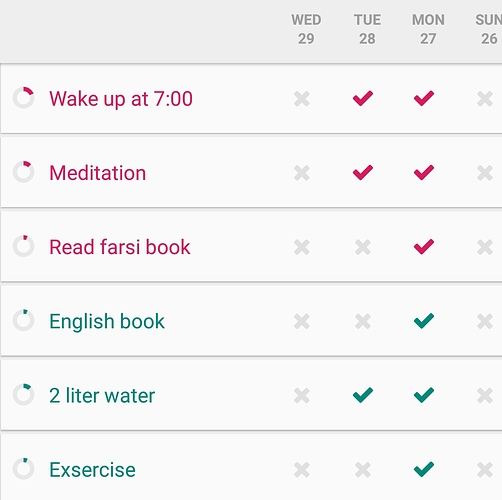This screenshot has width=502, height=500.
Task: Uncheck 2 liter water on Tuesday 28
Action: (363, 395)
